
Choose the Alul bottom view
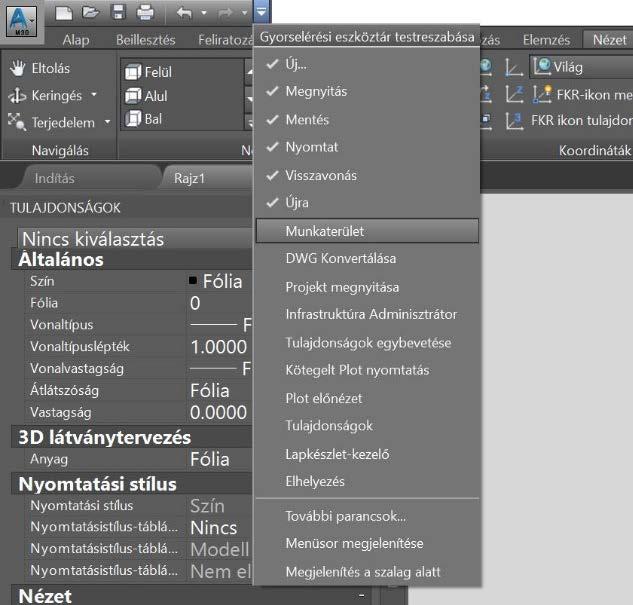click(x=146, y=96)
